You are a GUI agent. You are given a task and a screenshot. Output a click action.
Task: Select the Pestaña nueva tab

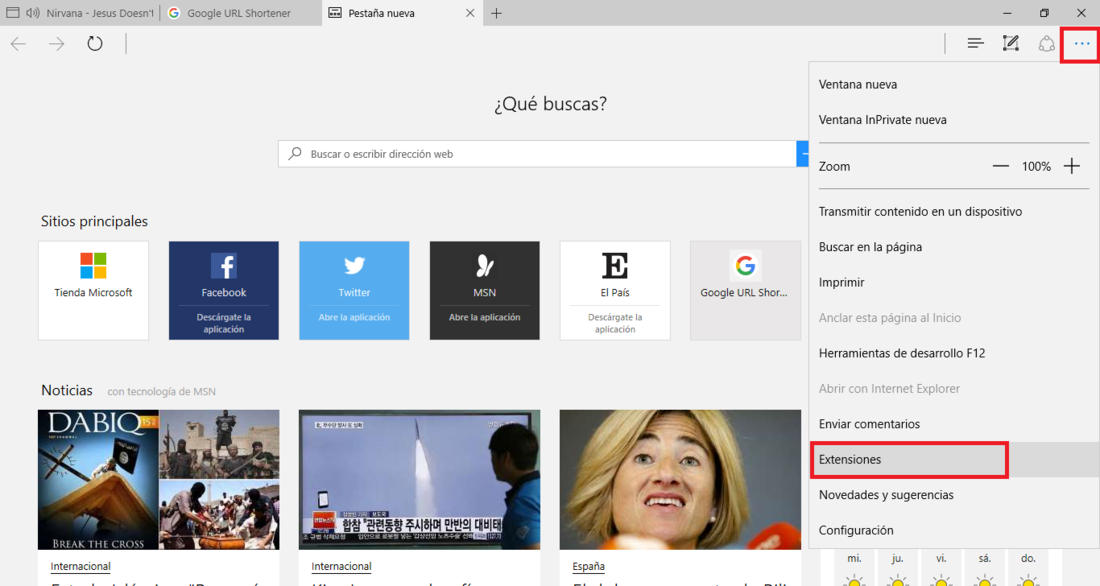(403, 13)
